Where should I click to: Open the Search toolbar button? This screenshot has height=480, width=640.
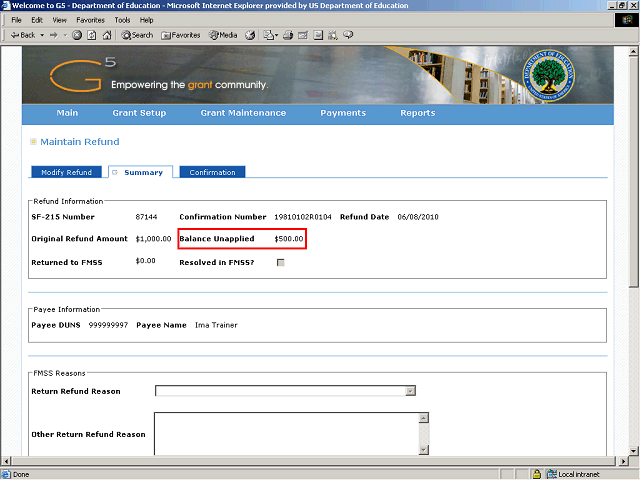click(x=137, y=36)
